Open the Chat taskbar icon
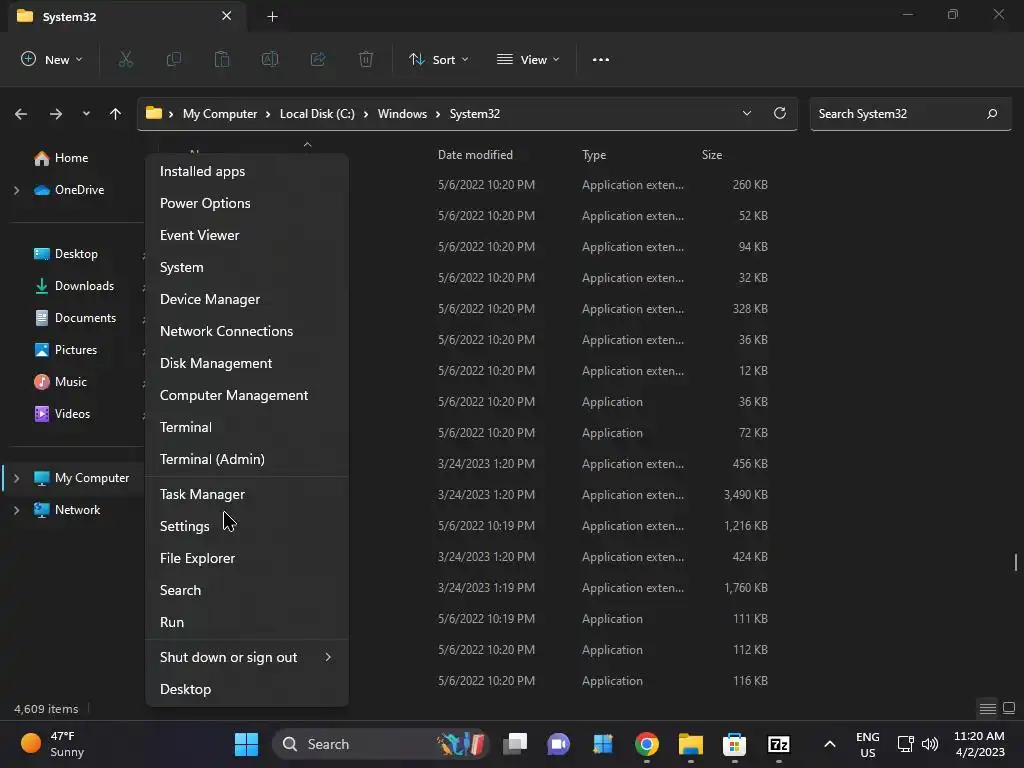1024x768 pixels. pos(558,744)
